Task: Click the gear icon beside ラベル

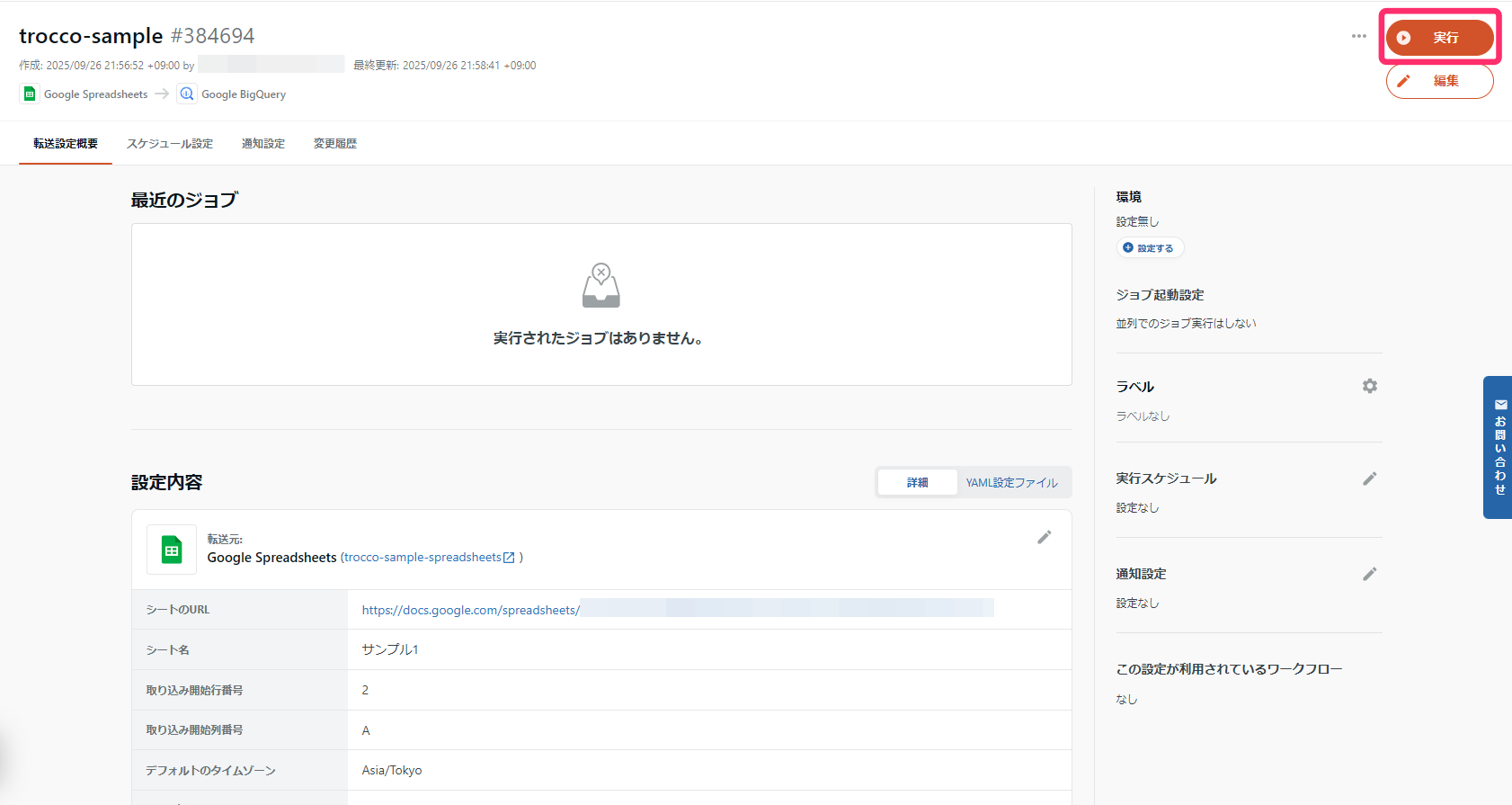Action: pos(1369,386)
